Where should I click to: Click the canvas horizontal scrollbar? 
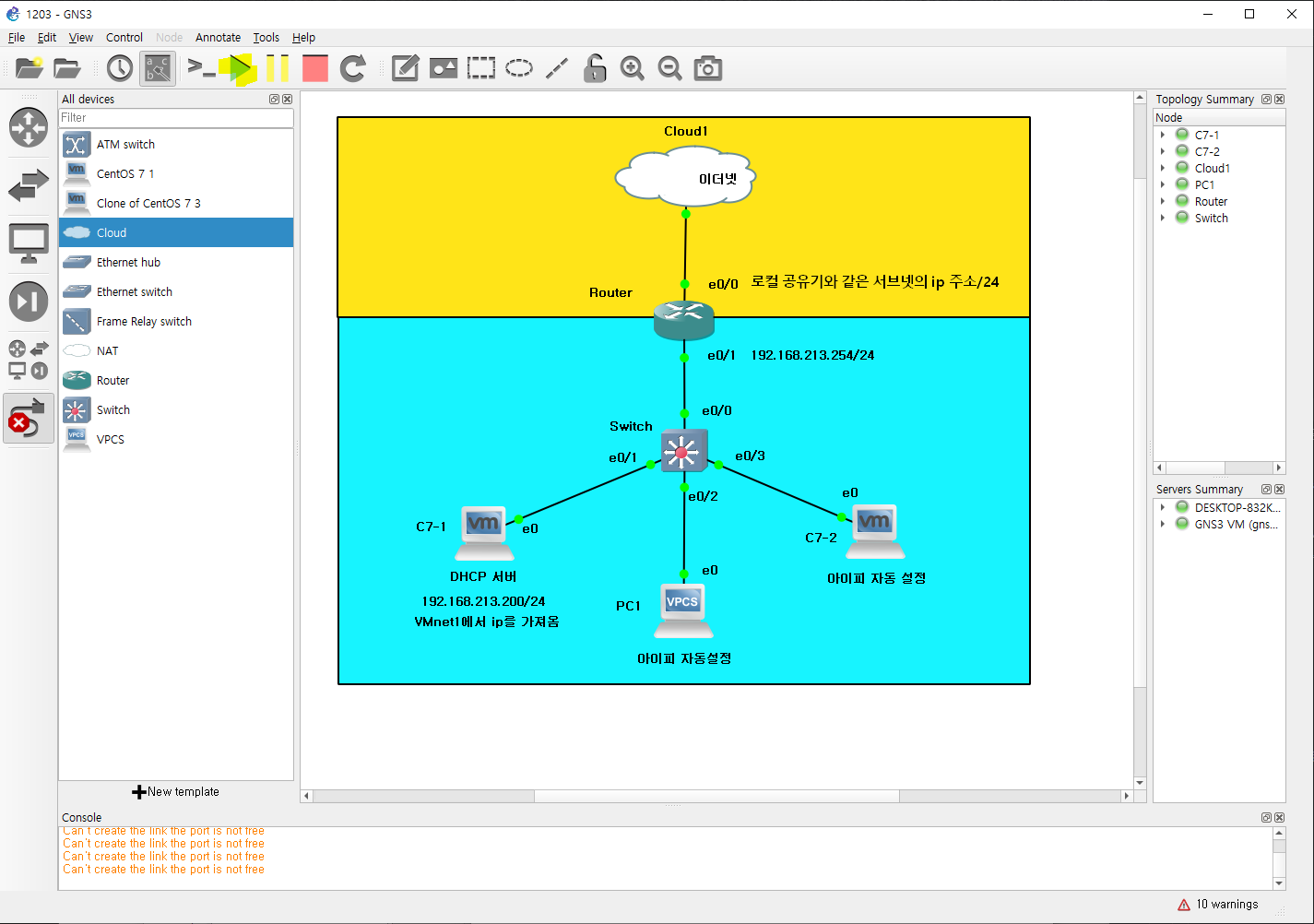tap(716, 796)
